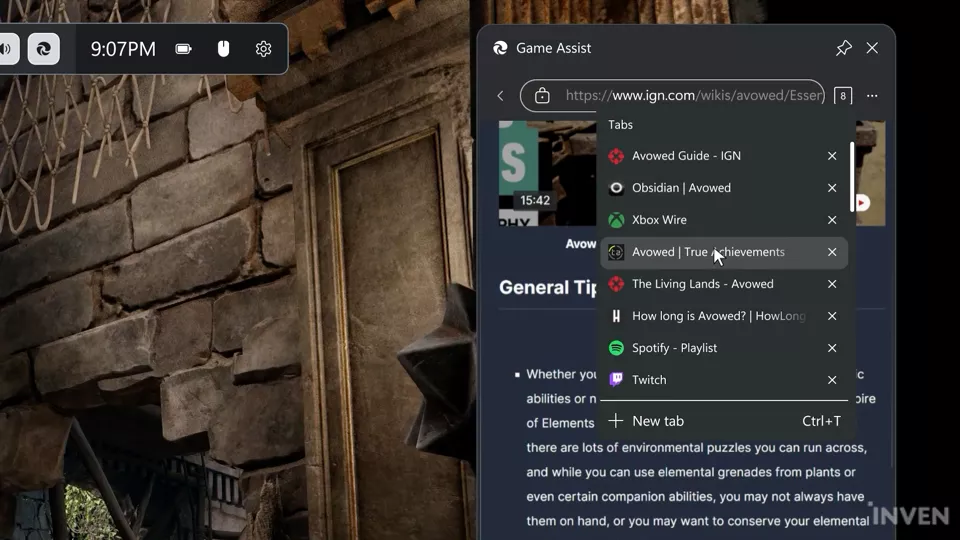Image resolution: width=960 pixels, height=540 pixels.
Task: Switch to the Avowed Guide - IGN tab
Action: [x=724, y=156]
